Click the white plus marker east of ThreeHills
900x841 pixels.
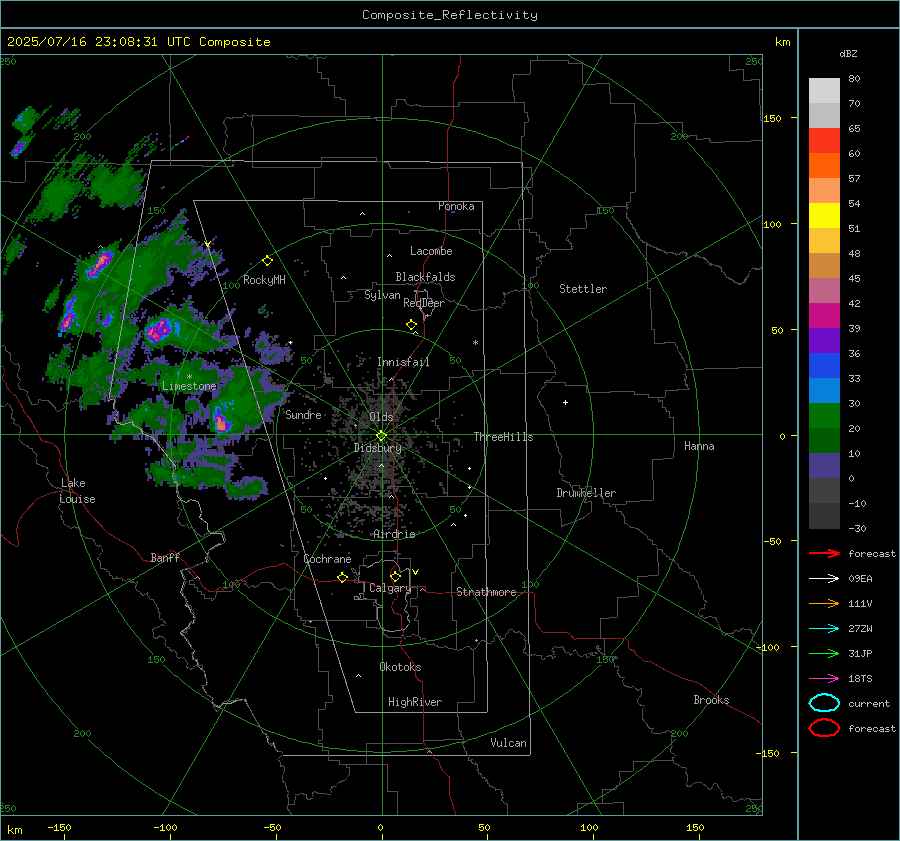565,402
